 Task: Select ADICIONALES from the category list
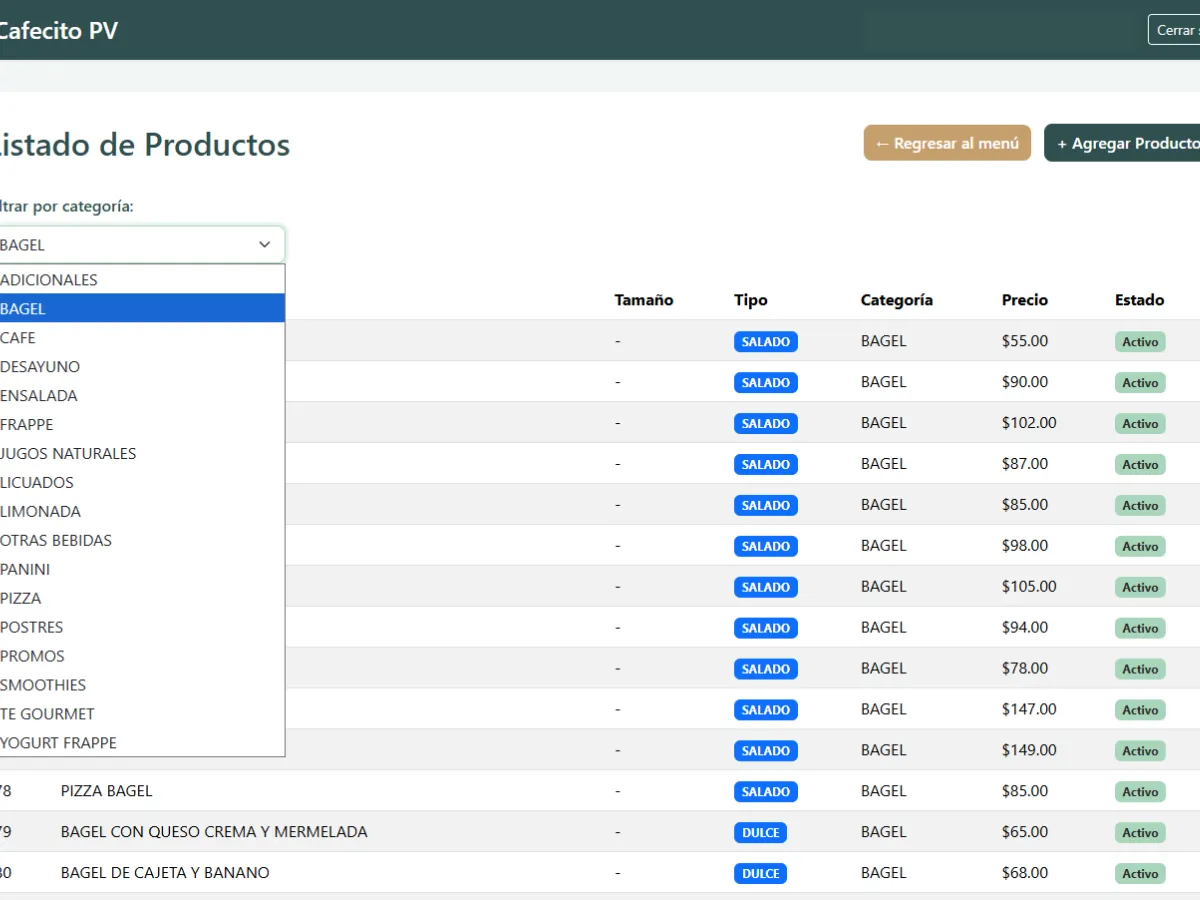coord(50,279)
